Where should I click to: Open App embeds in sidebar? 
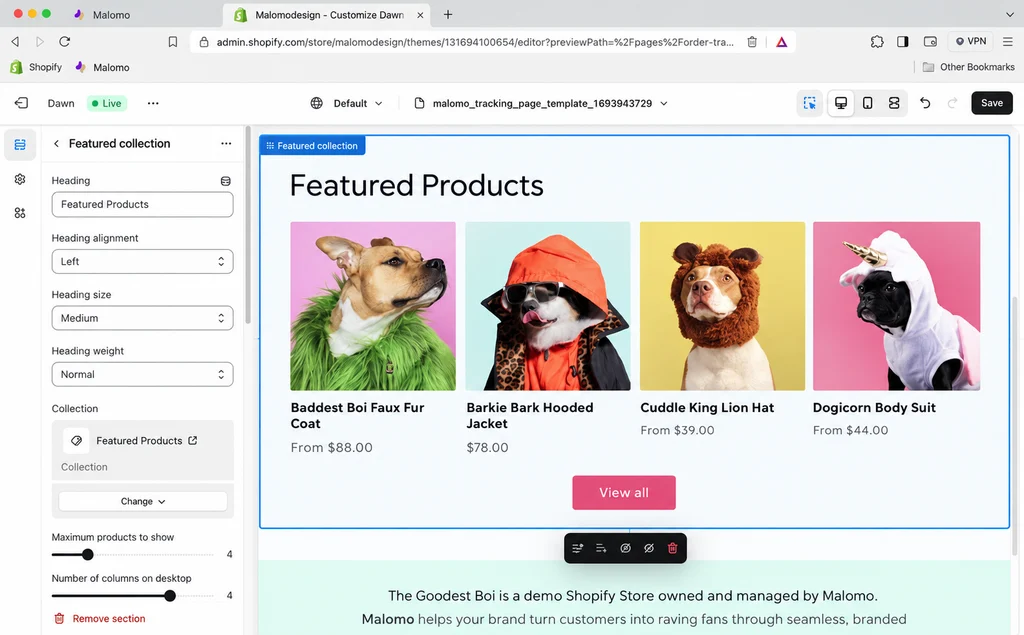tap(20, 213)
